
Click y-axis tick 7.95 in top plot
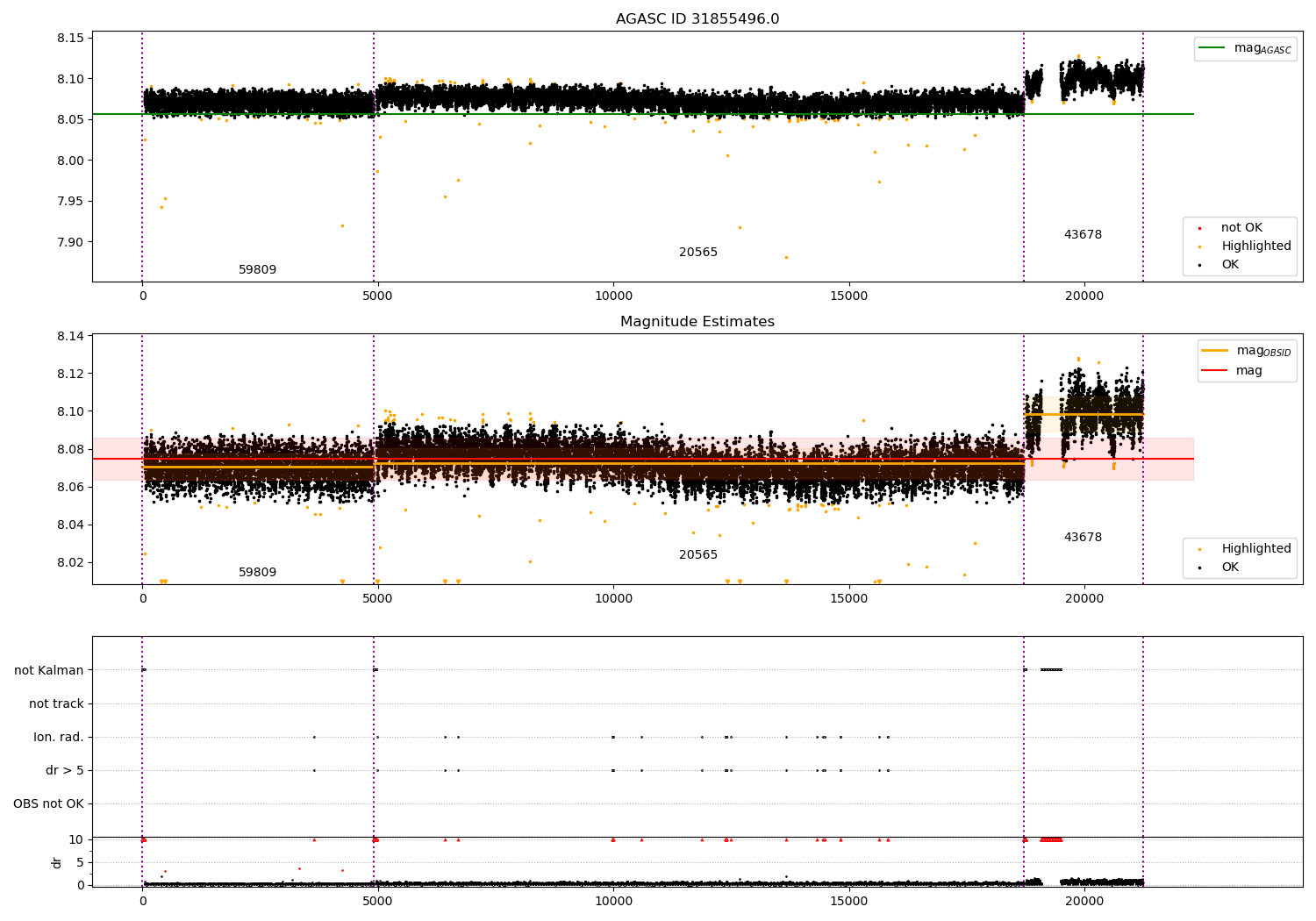point(71,202)
